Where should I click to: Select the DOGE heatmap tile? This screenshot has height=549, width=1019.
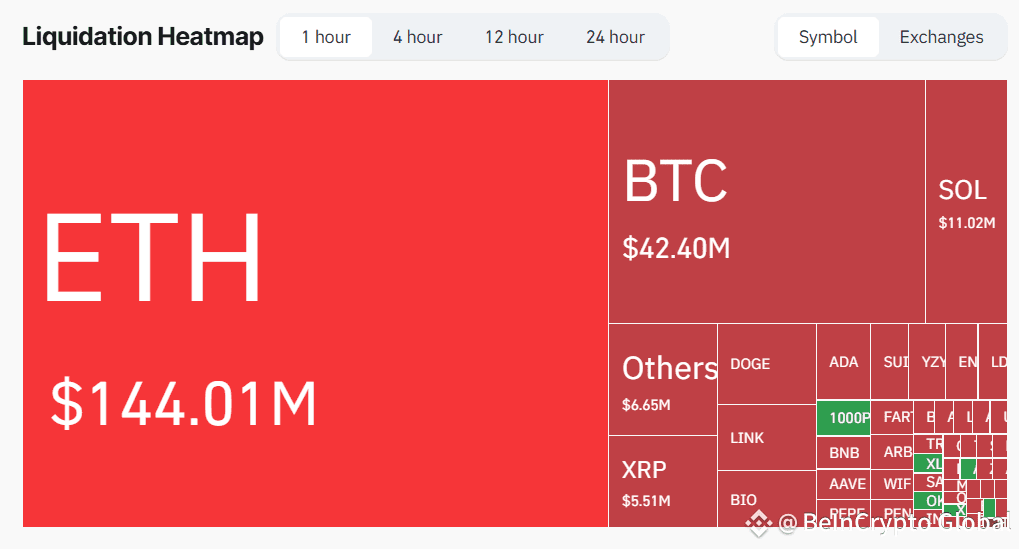767,364
